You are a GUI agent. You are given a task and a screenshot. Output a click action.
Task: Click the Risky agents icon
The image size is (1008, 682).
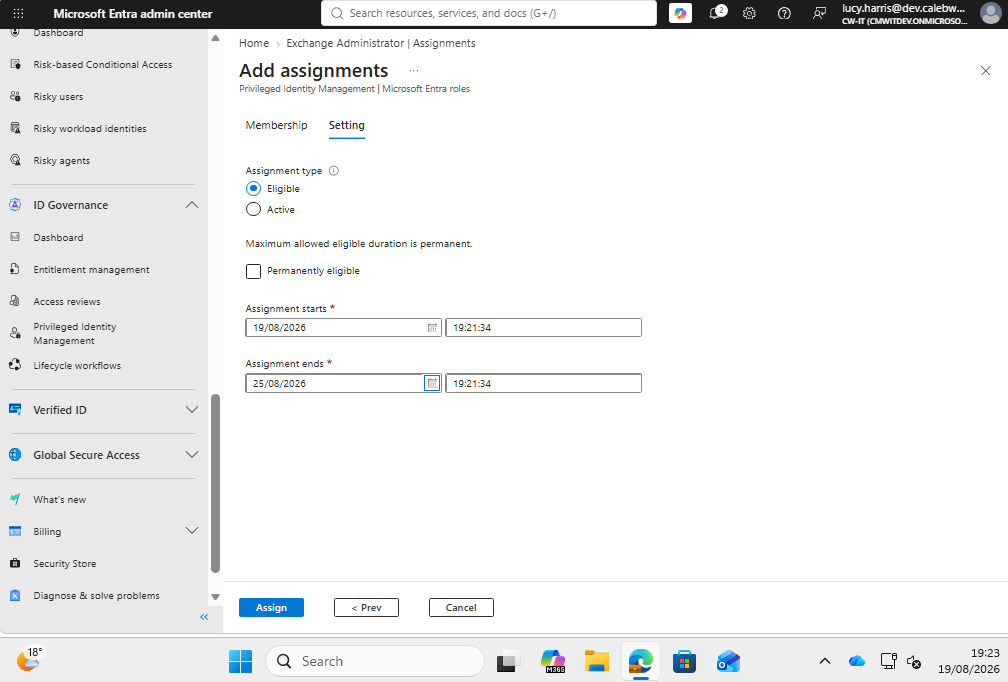(15, 160)
